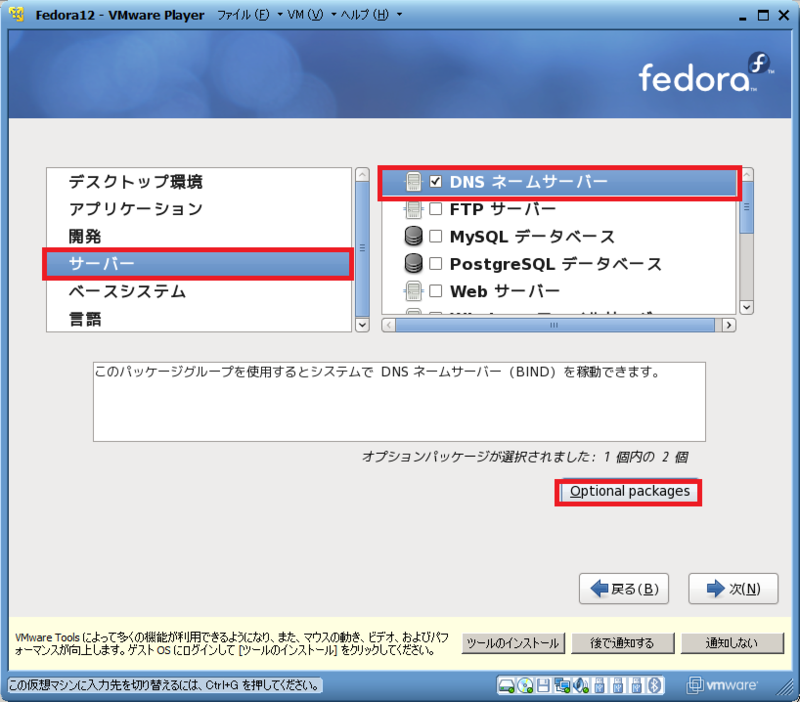The image size is (800, 702).
Task: Click the ツールのインストール button
Action: [513, 643]
